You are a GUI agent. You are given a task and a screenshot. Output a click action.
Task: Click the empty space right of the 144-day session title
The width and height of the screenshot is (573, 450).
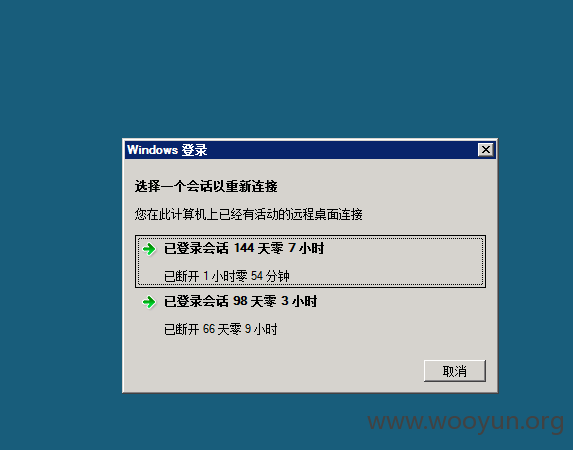402,249
